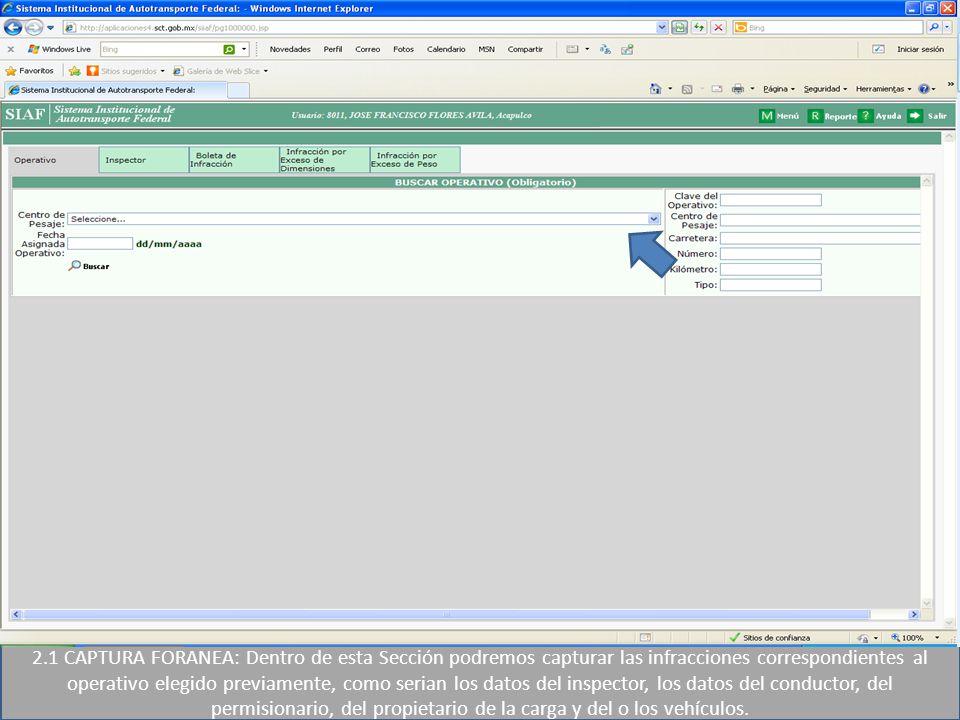Open Novedades in Windows Live toolbar

(290, 49)
